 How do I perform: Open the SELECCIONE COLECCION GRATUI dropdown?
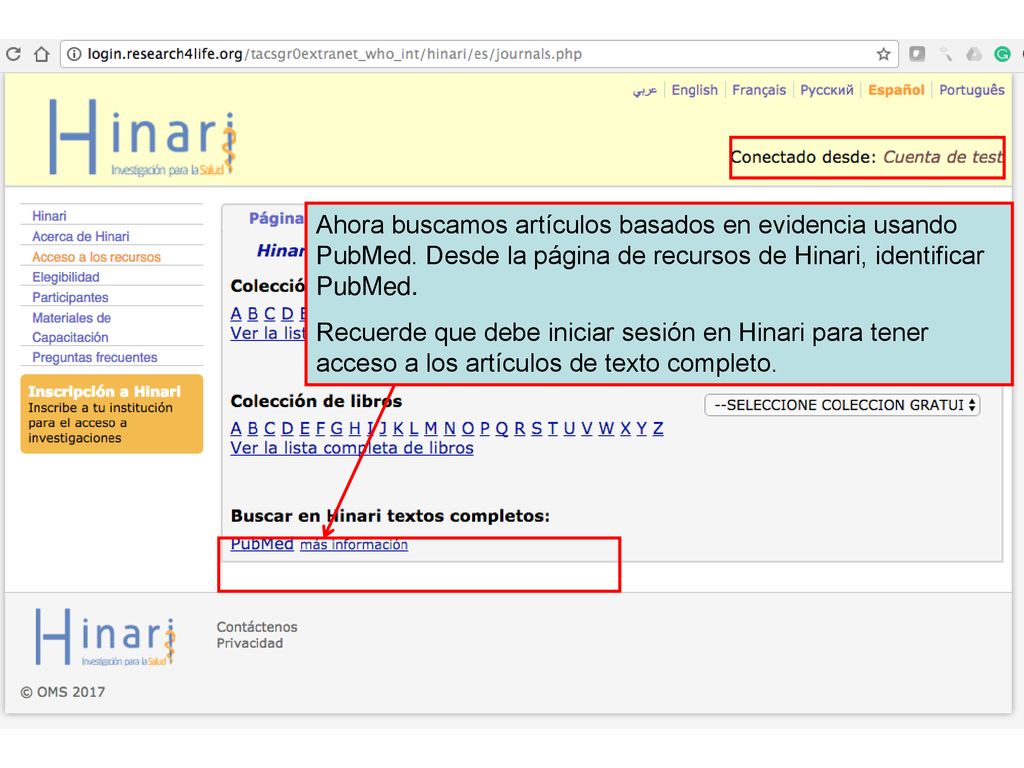(842, 405)
